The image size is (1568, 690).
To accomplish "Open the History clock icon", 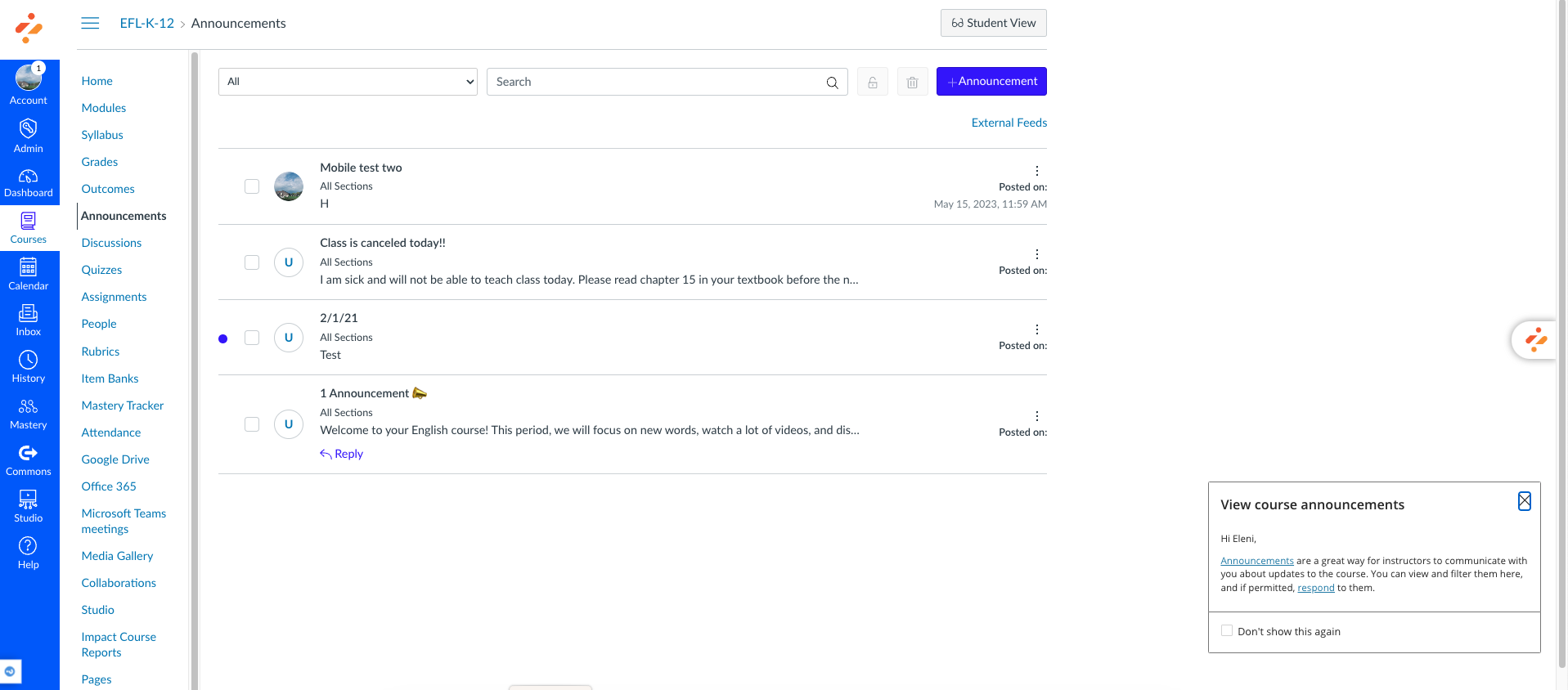I will (29, 360).
